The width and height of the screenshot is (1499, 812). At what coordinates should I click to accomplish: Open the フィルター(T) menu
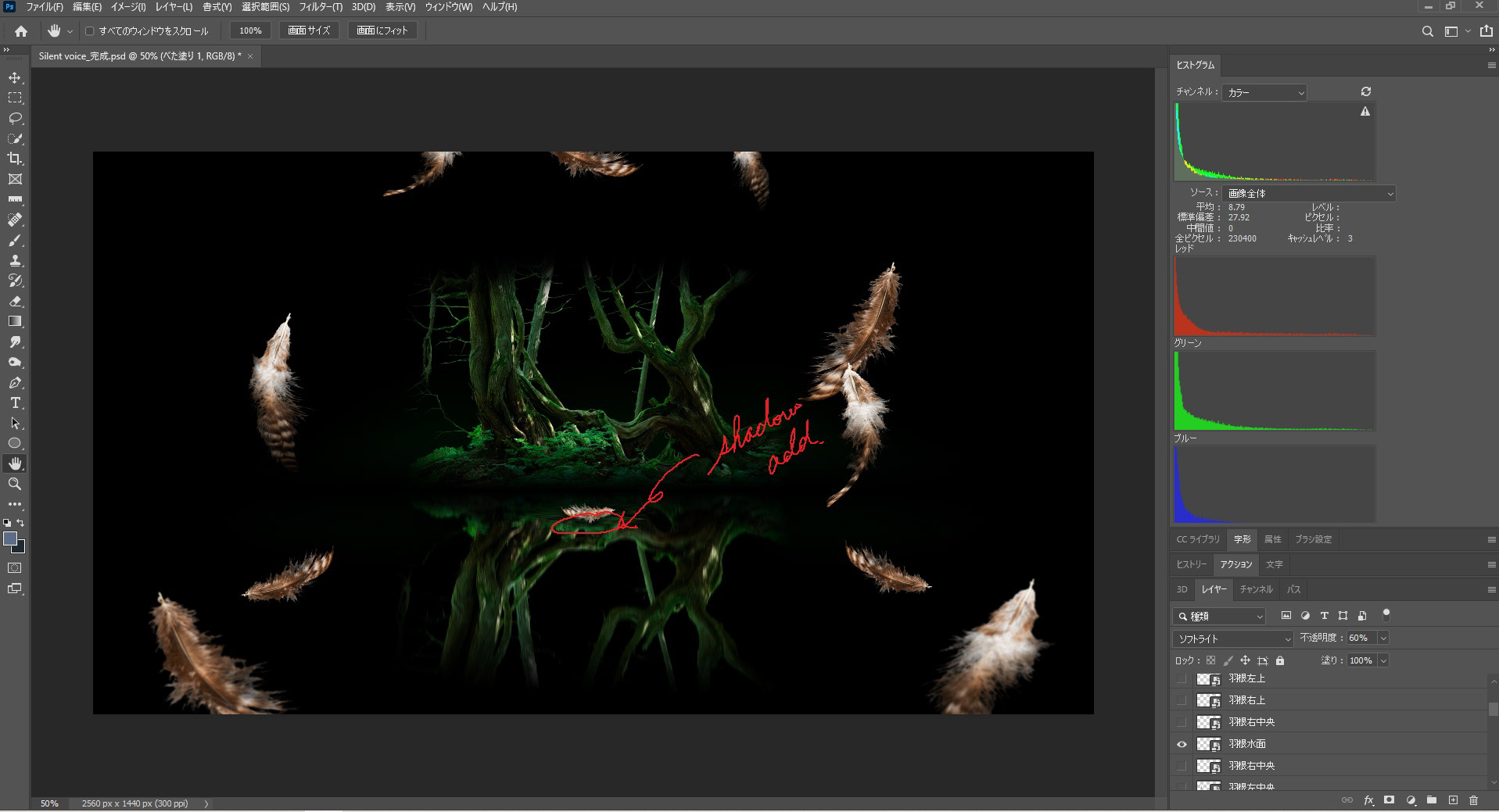[321, 7]
